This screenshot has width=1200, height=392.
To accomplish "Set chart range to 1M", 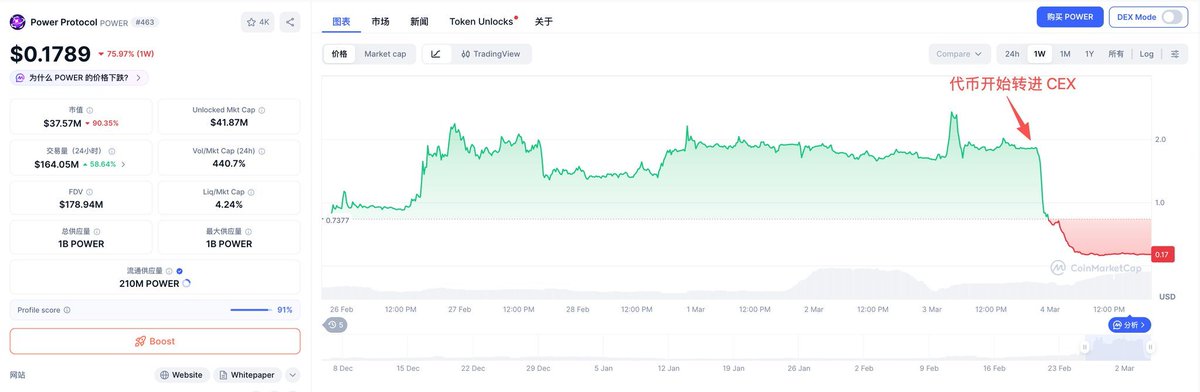I will pos(1065,54).
